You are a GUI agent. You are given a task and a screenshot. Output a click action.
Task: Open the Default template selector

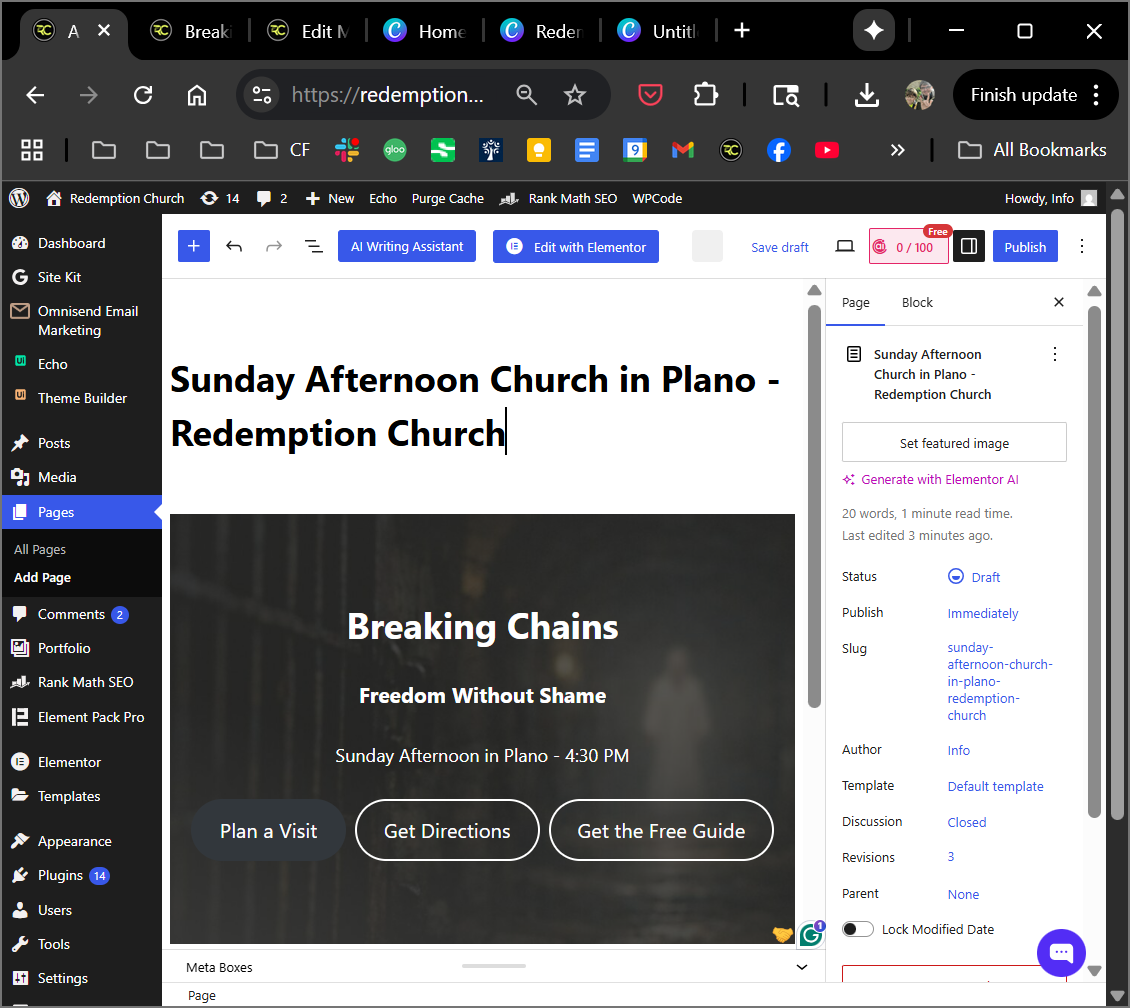click(995, 786)
